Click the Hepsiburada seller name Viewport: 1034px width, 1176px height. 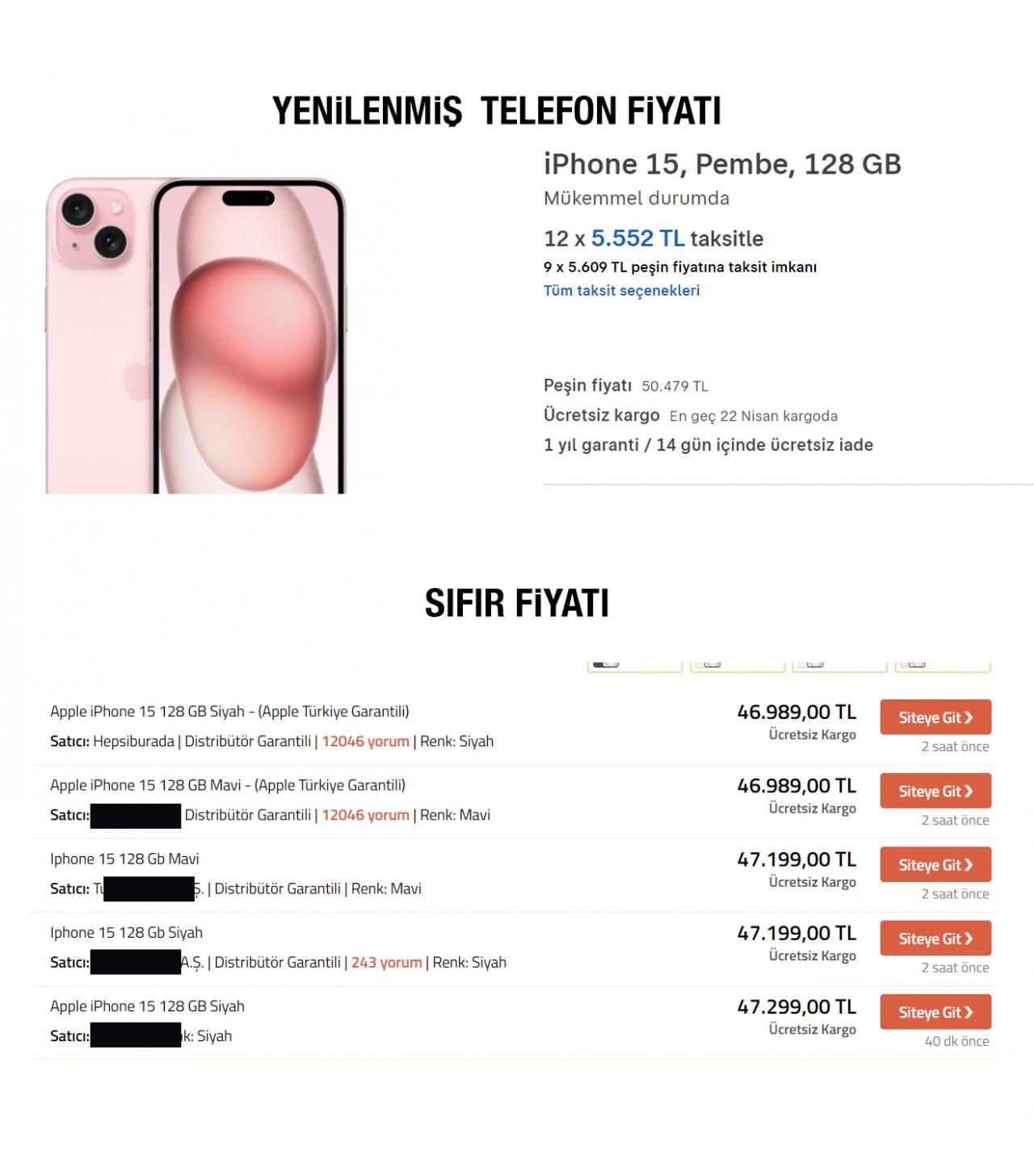133,741
